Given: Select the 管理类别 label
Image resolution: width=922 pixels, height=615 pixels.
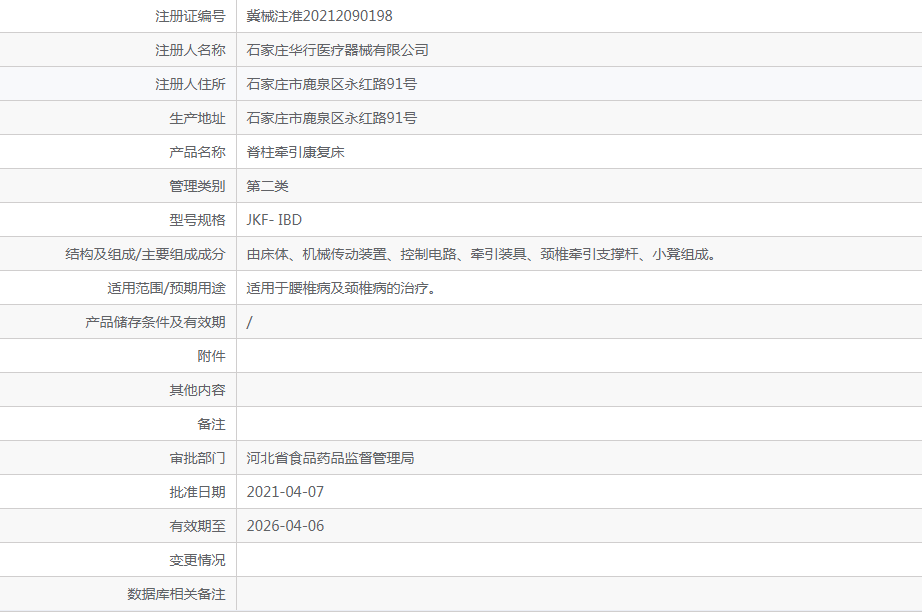Looking at the screenshot, I should (x=197, y=186).
